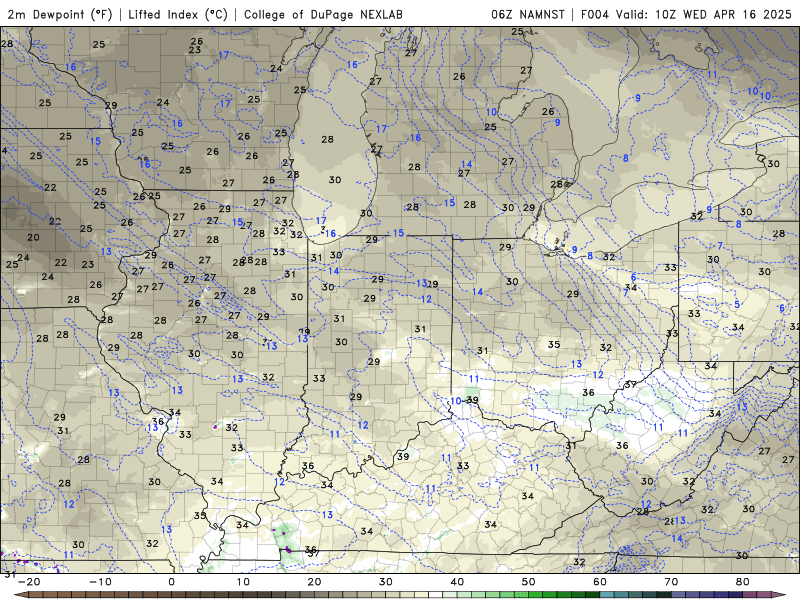Select the "0" label on the color scale
Screen dimensions: 800x600
pos(171,582)
